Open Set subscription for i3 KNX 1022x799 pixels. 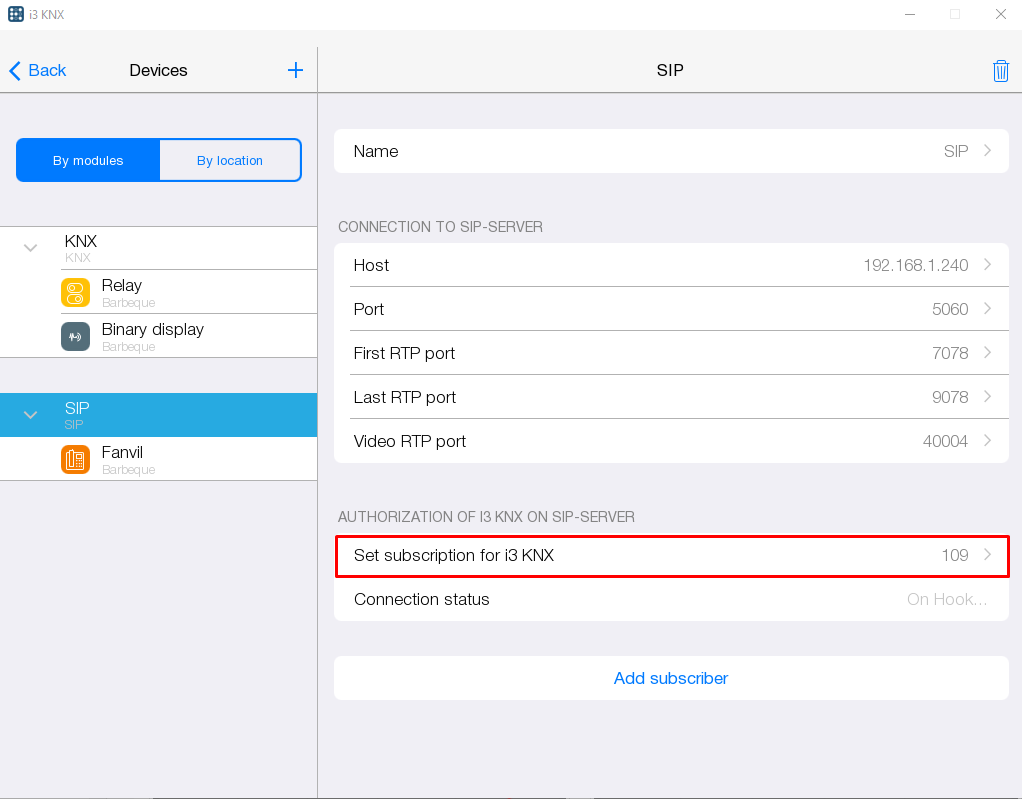pos(670,556)
